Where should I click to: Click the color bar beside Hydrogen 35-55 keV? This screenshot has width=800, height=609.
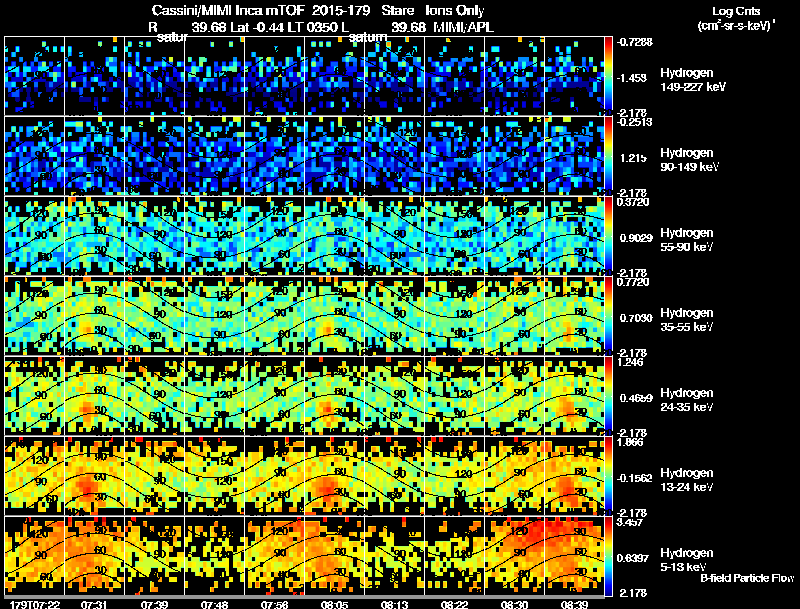click(608, 316)
